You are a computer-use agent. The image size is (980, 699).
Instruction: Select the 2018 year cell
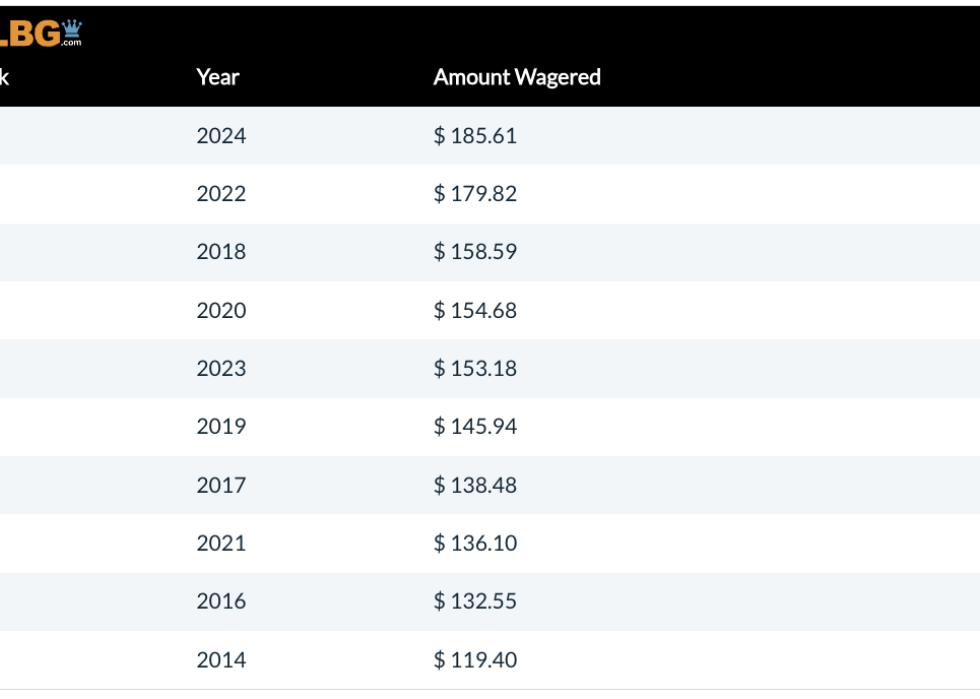point(221,251)
